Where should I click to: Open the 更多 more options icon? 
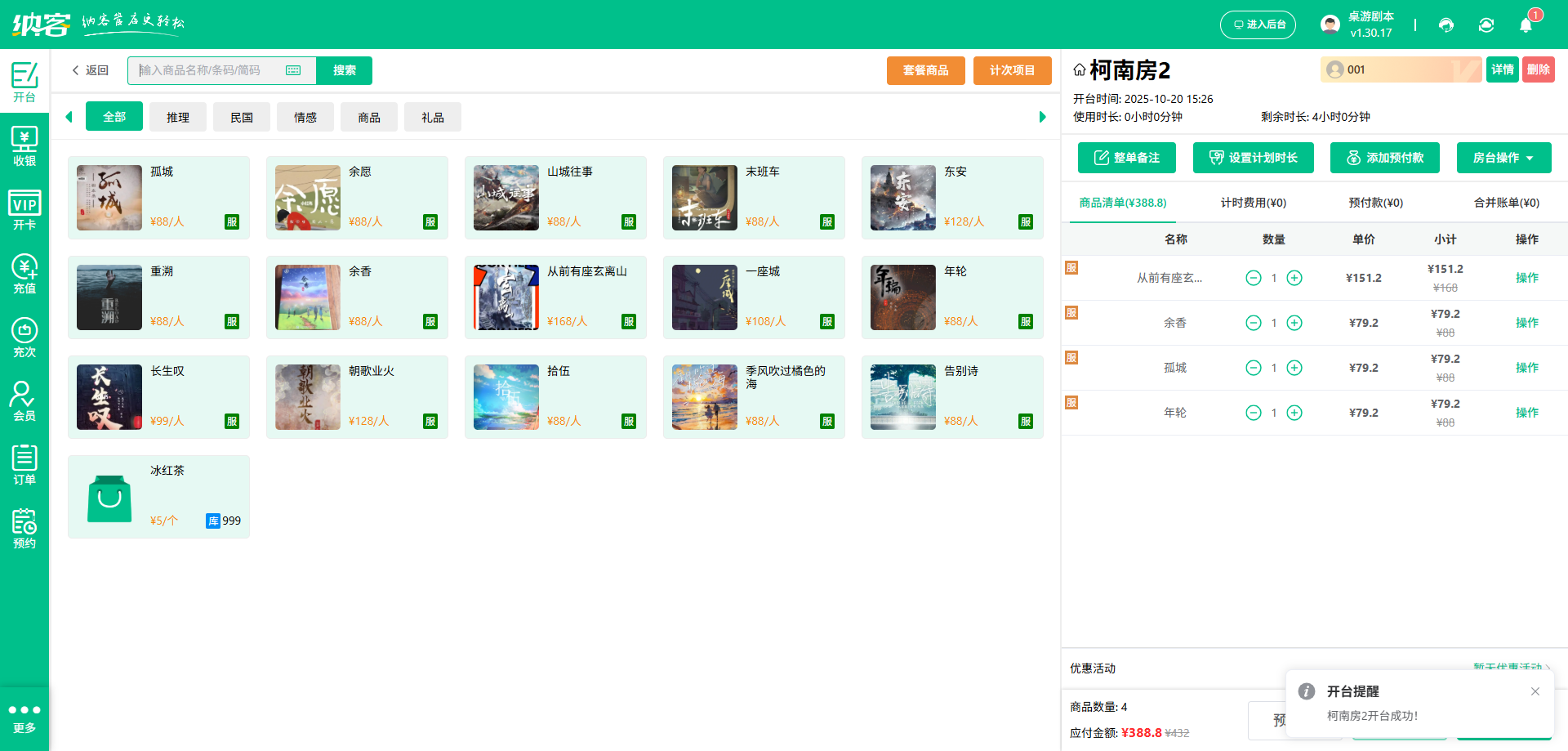(x=24, y=716)
